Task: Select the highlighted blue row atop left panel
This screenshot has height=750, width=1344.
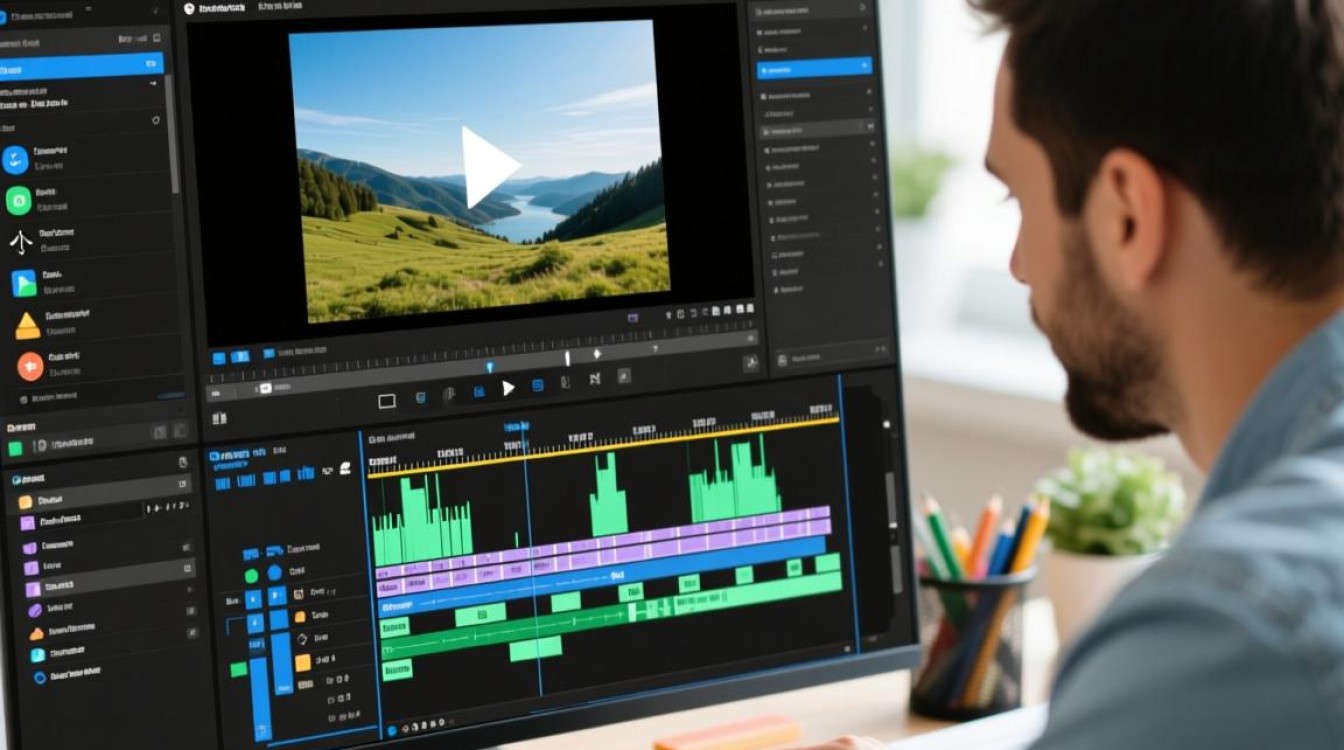Action: [80, 66]
